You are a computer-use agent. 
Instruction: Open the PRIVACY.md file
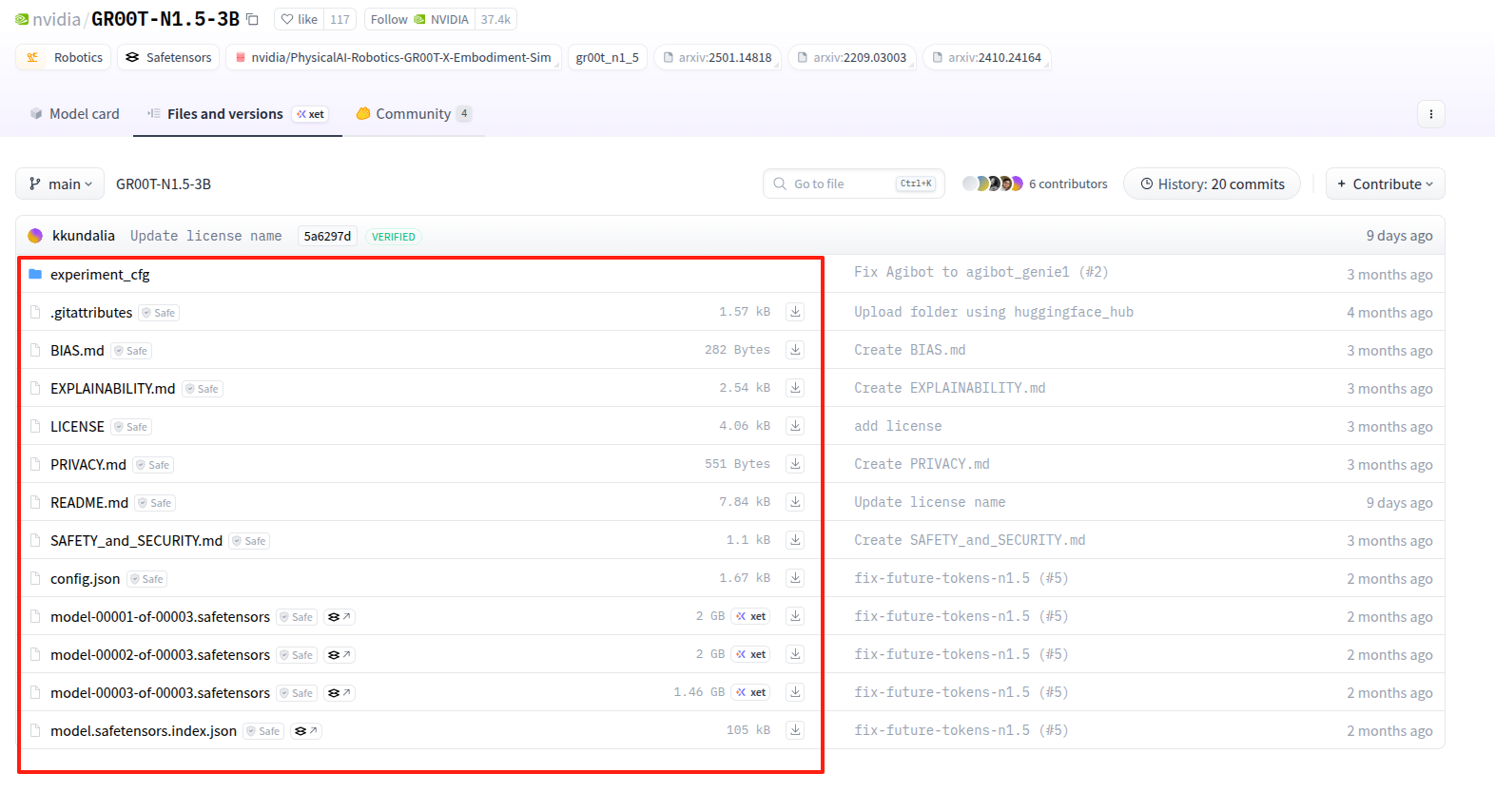pyautogui.click(x=88, y=464)
